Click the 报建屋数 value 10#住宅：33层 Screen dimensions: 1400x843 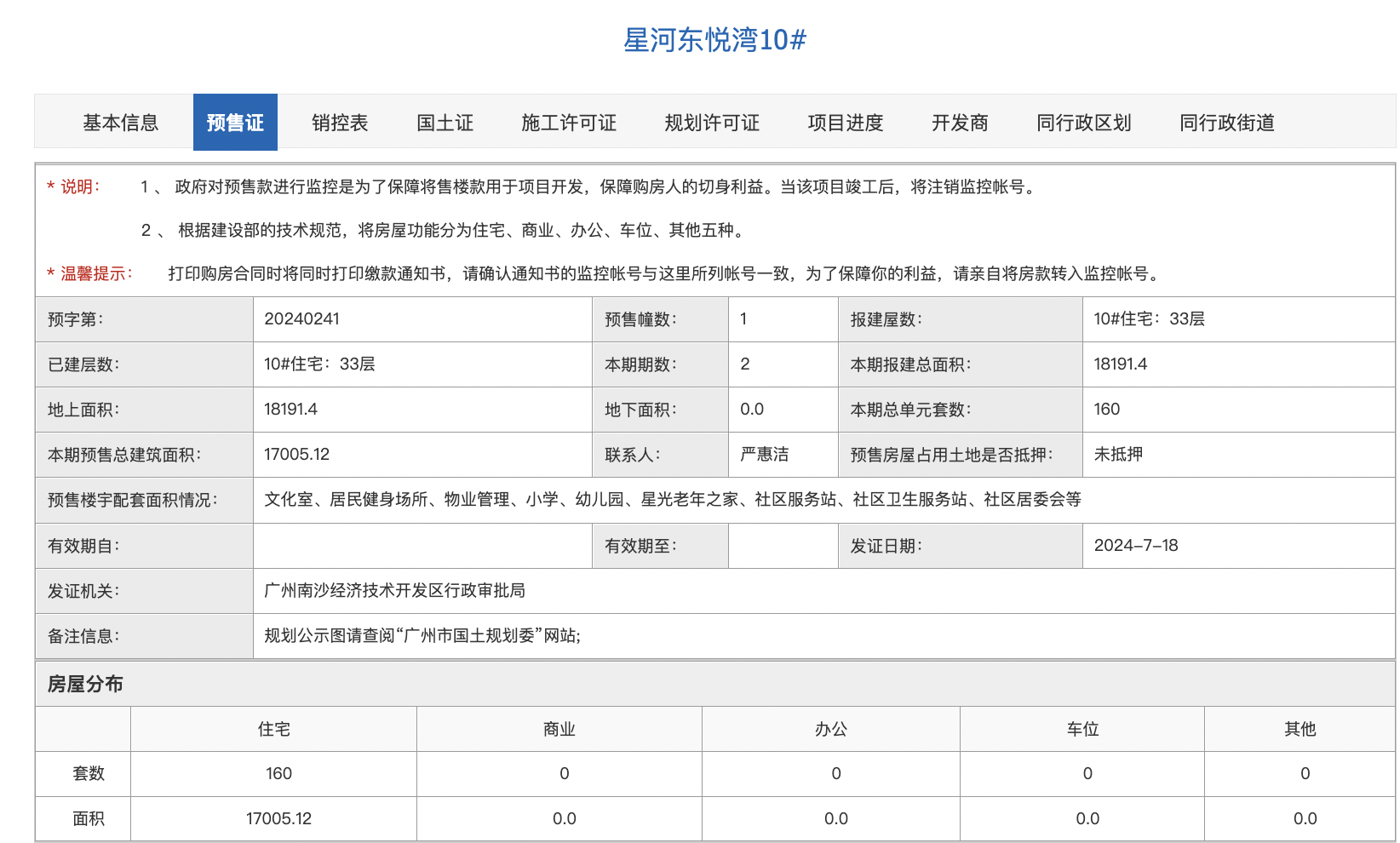tap(1149, 318)
